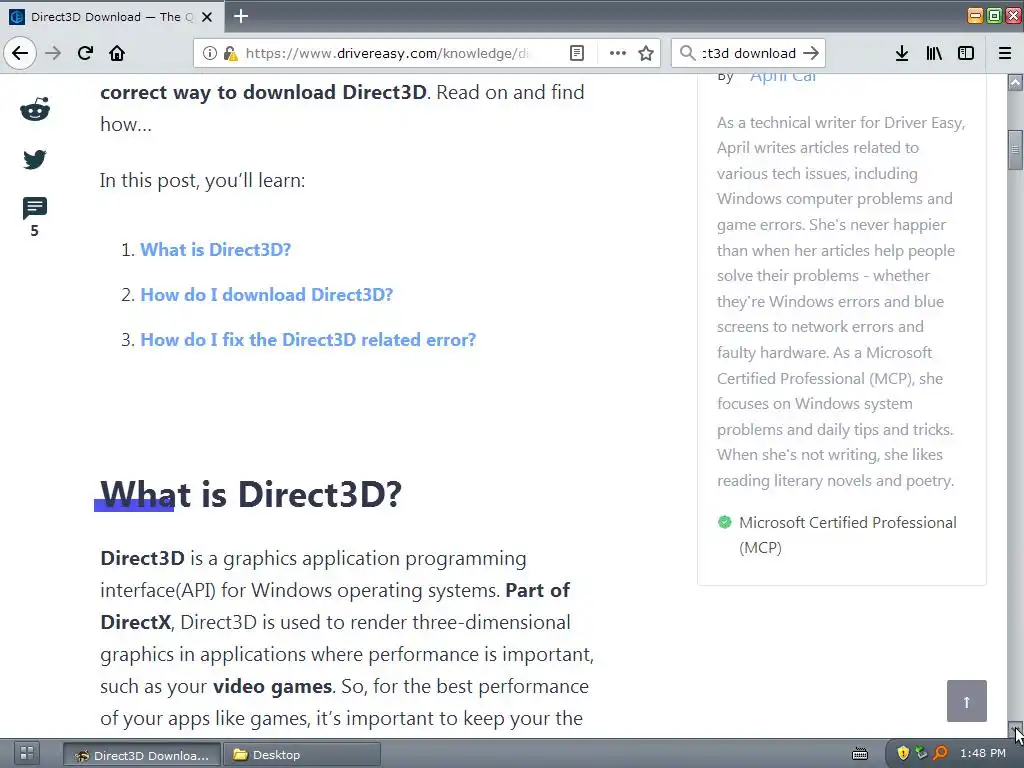
Task: Switch to Desktop taskbar item
Action: [x=302, y=755]
